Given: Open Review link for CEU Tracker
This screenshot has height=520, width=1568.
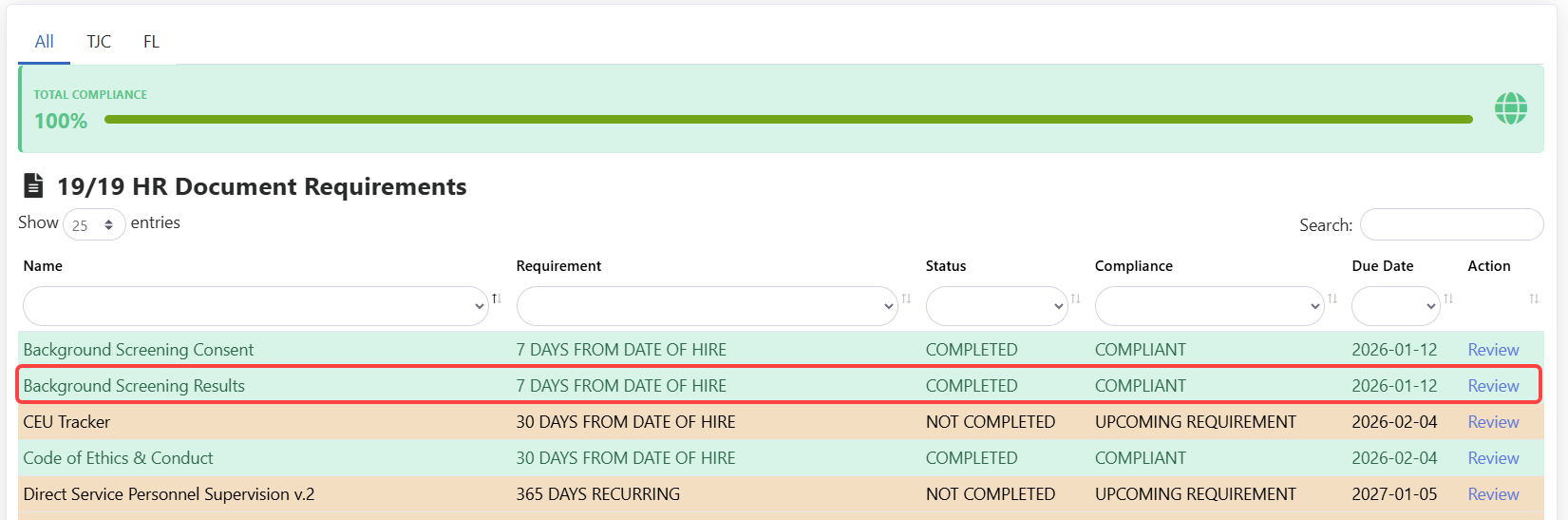Looking at the screenshot, I should click(x=1493, y=422).
